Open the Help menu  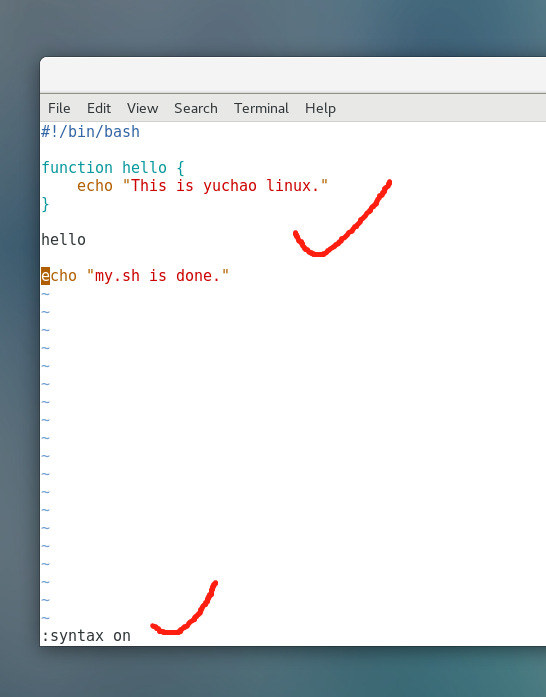tap(320, 108)
